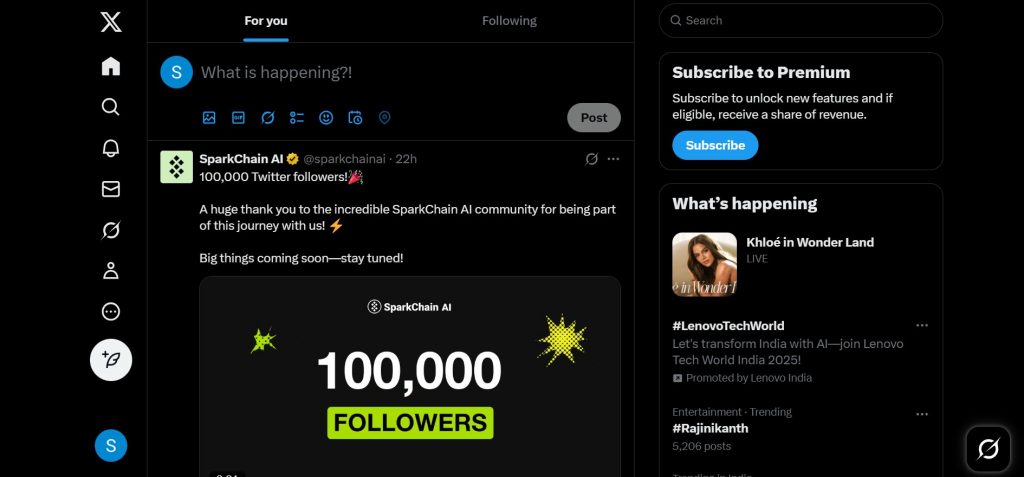
Task: Switch to the Following tab
Action: (x=509, y=21)
